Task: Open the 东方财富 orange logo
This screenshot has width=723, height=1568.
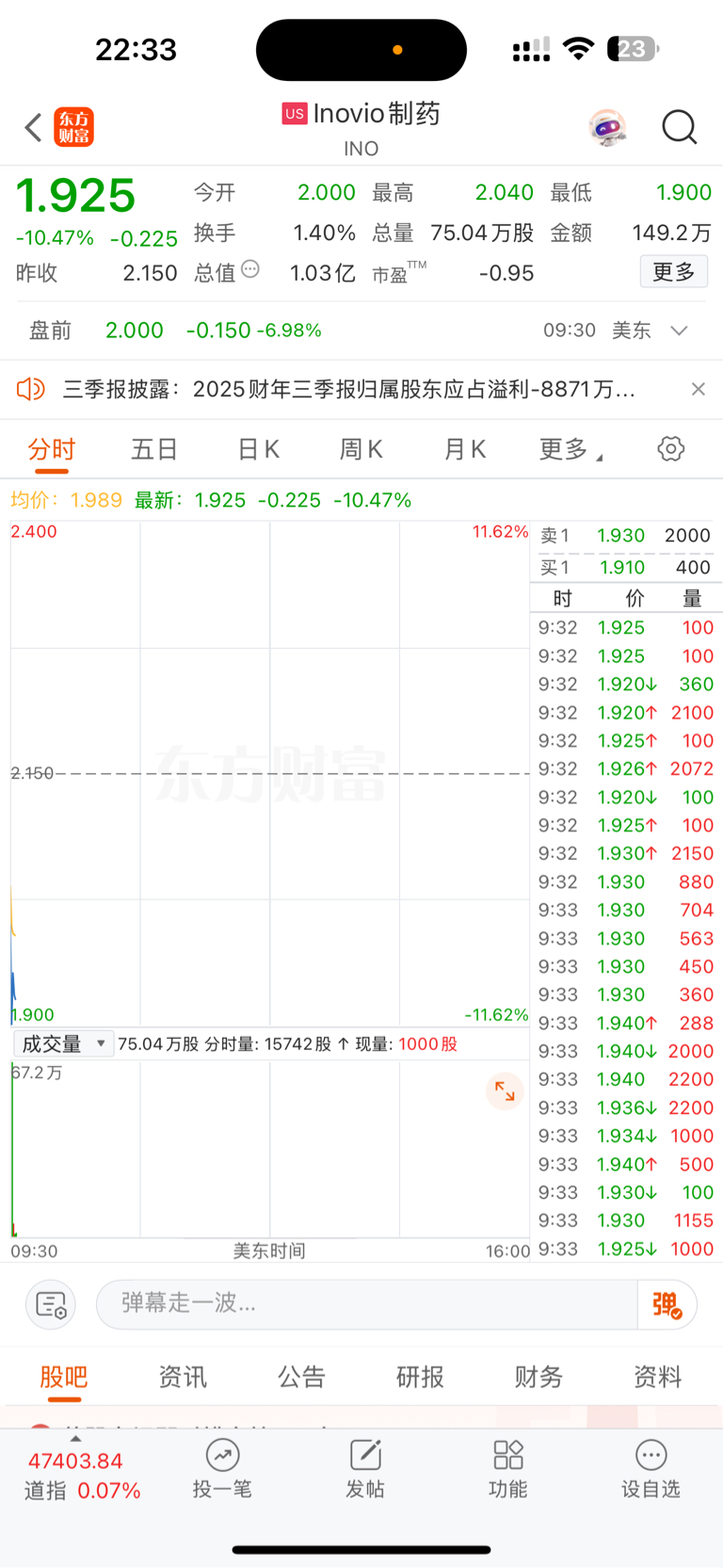Action: click(x=74, y=127)
